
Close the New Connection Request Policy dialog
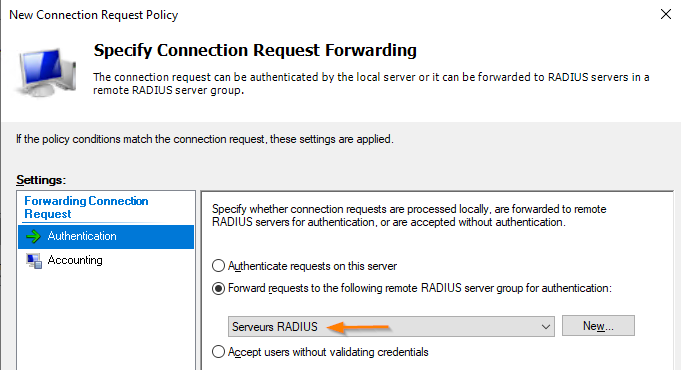pyautogui.click(x=665, y=14)
